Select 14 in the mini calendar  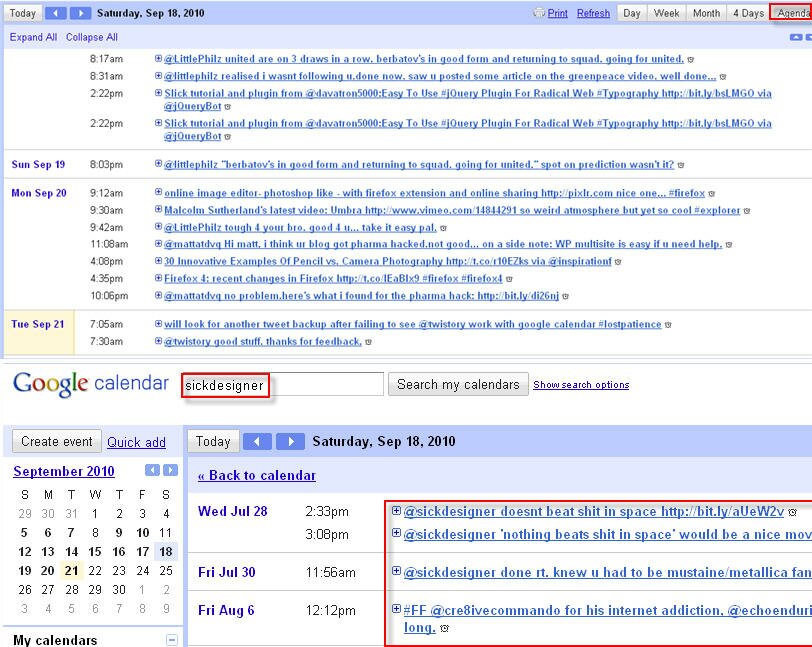(x=71, y=552)
